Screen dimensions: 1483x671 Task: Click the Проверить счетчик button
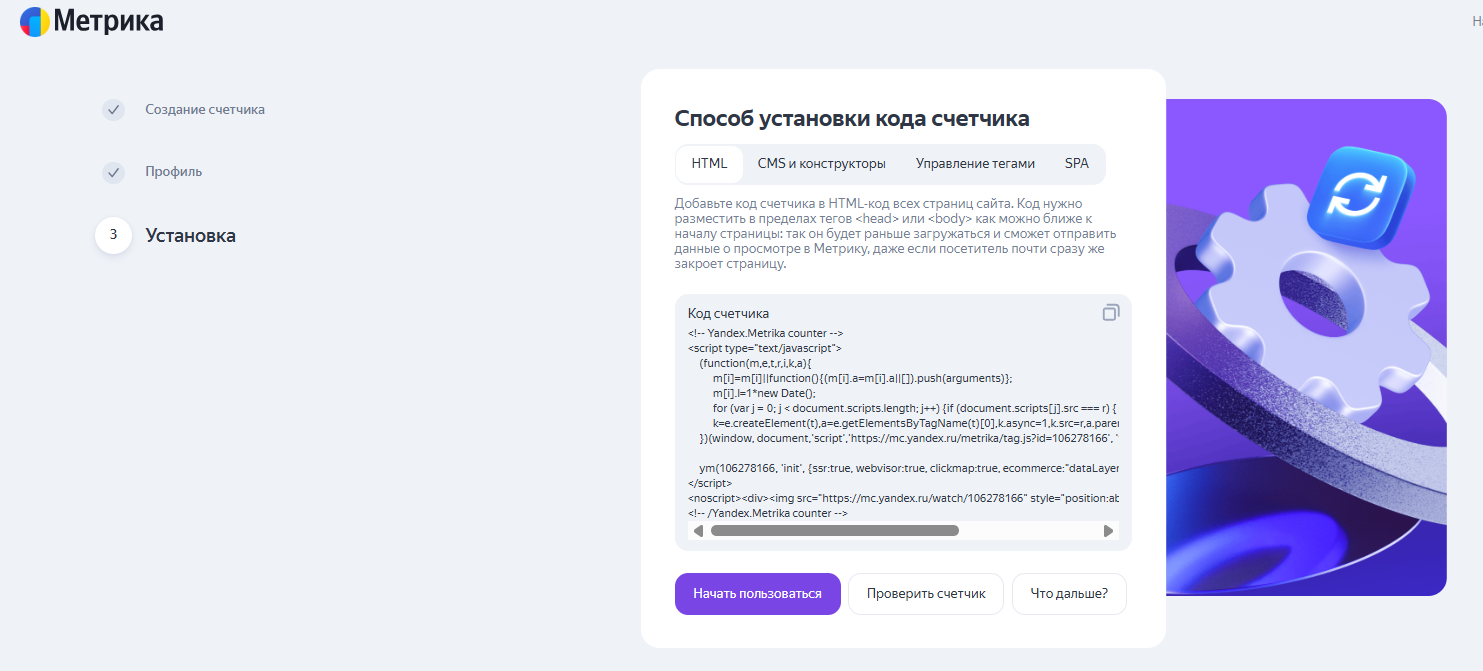click(x=926, y=594)
